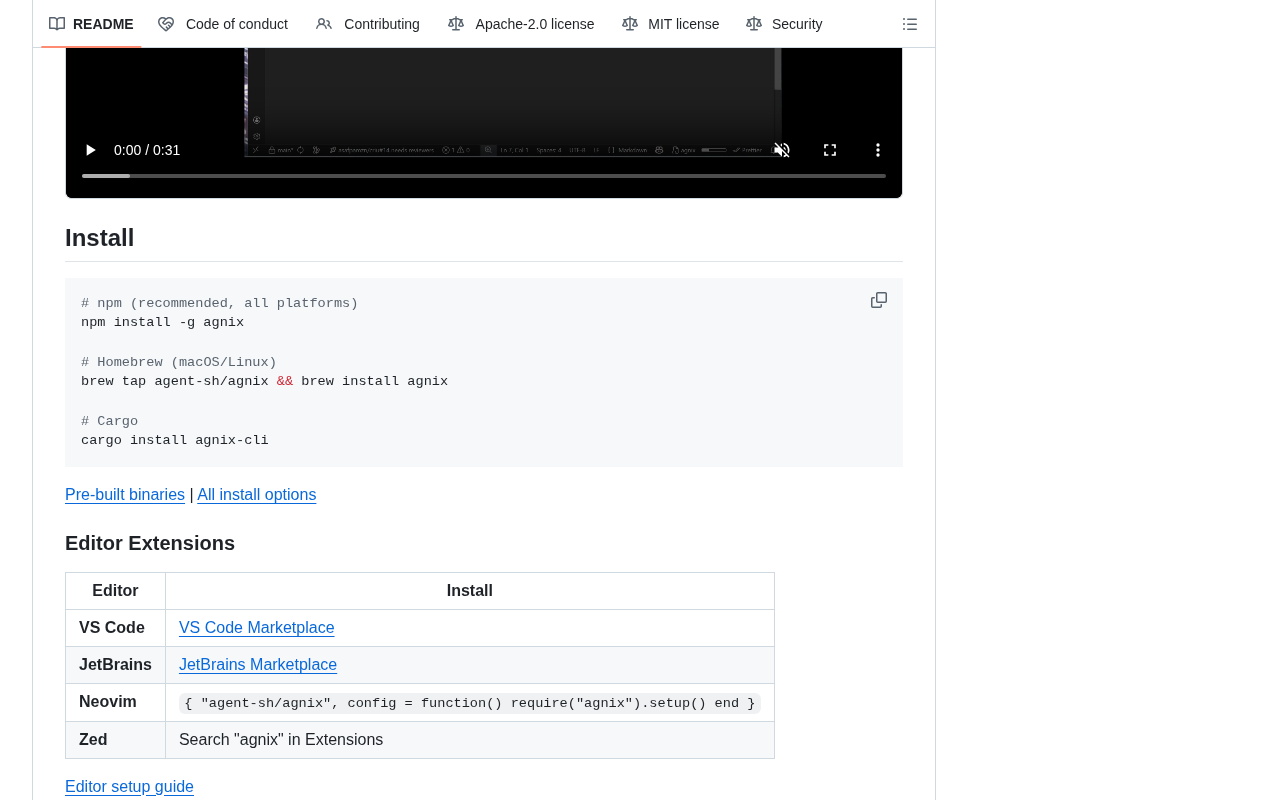Click the Neovim config code snippet

470,703
